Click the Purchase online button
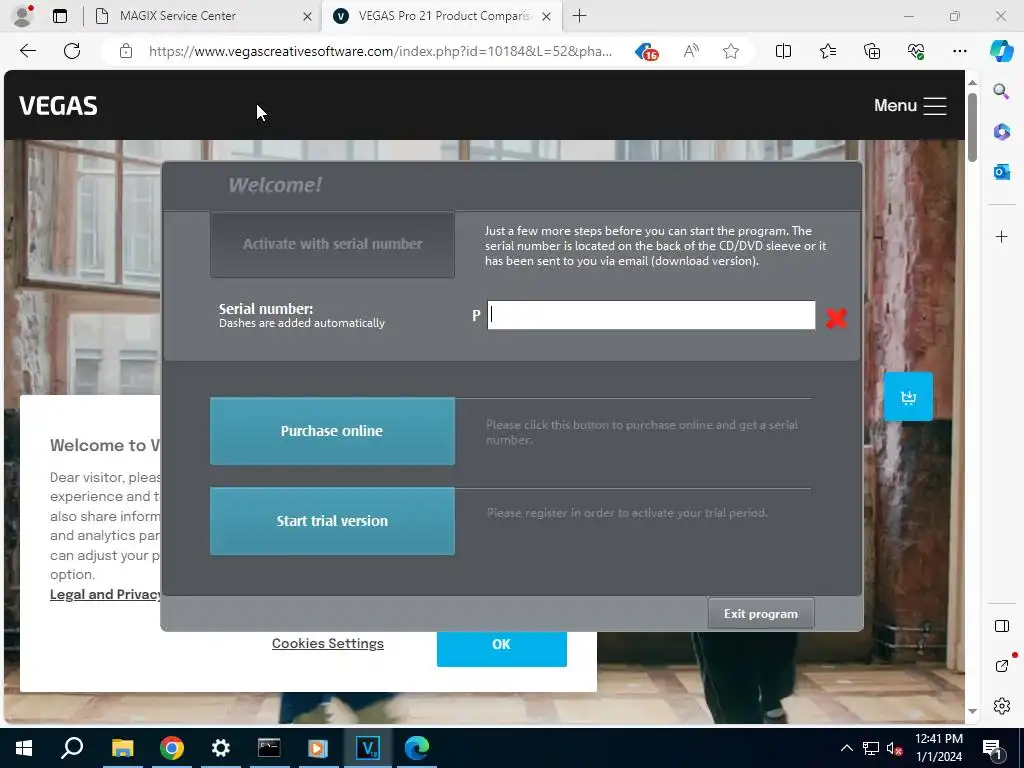Viewport: 1024px width, 768px height. pyautogui.click(x=332, y=431)
